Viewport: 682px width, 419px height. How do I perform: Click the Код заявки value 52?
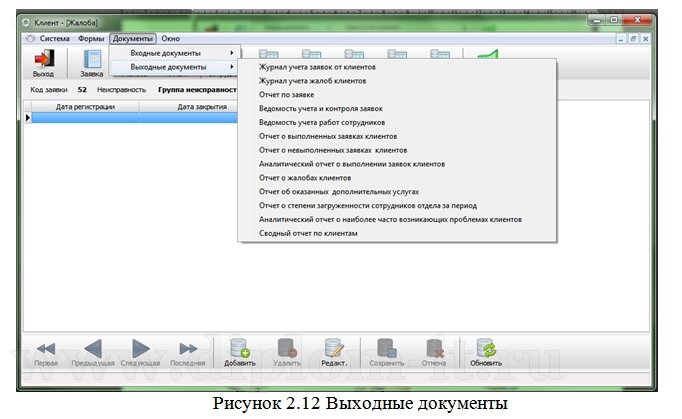tap(82, 90)
